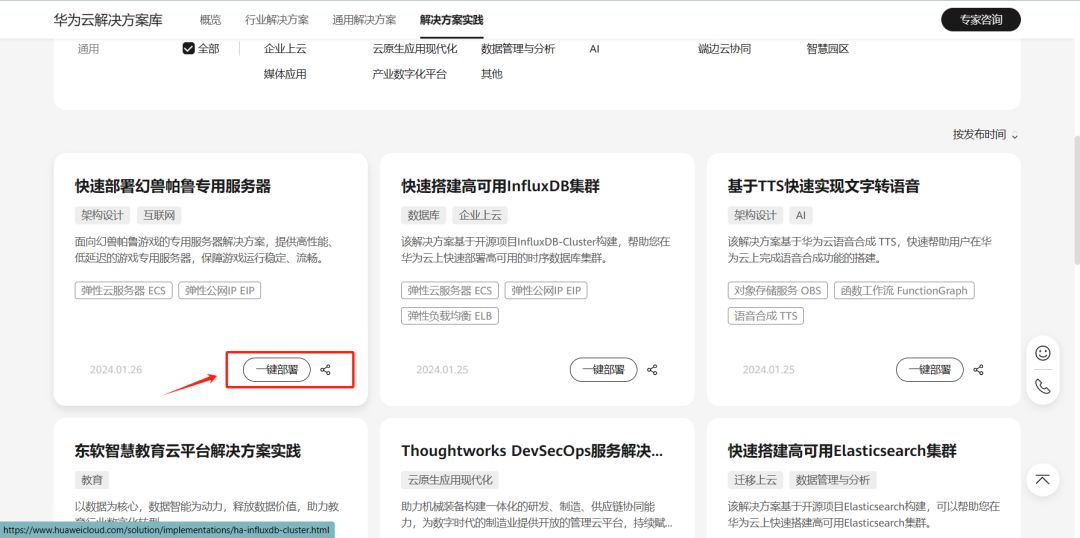This screenshot has width=1080, height=538.
Task: Click 弹性云服务器 ECS tag on InfluxDB card
Action: click(x=450, y=291)
